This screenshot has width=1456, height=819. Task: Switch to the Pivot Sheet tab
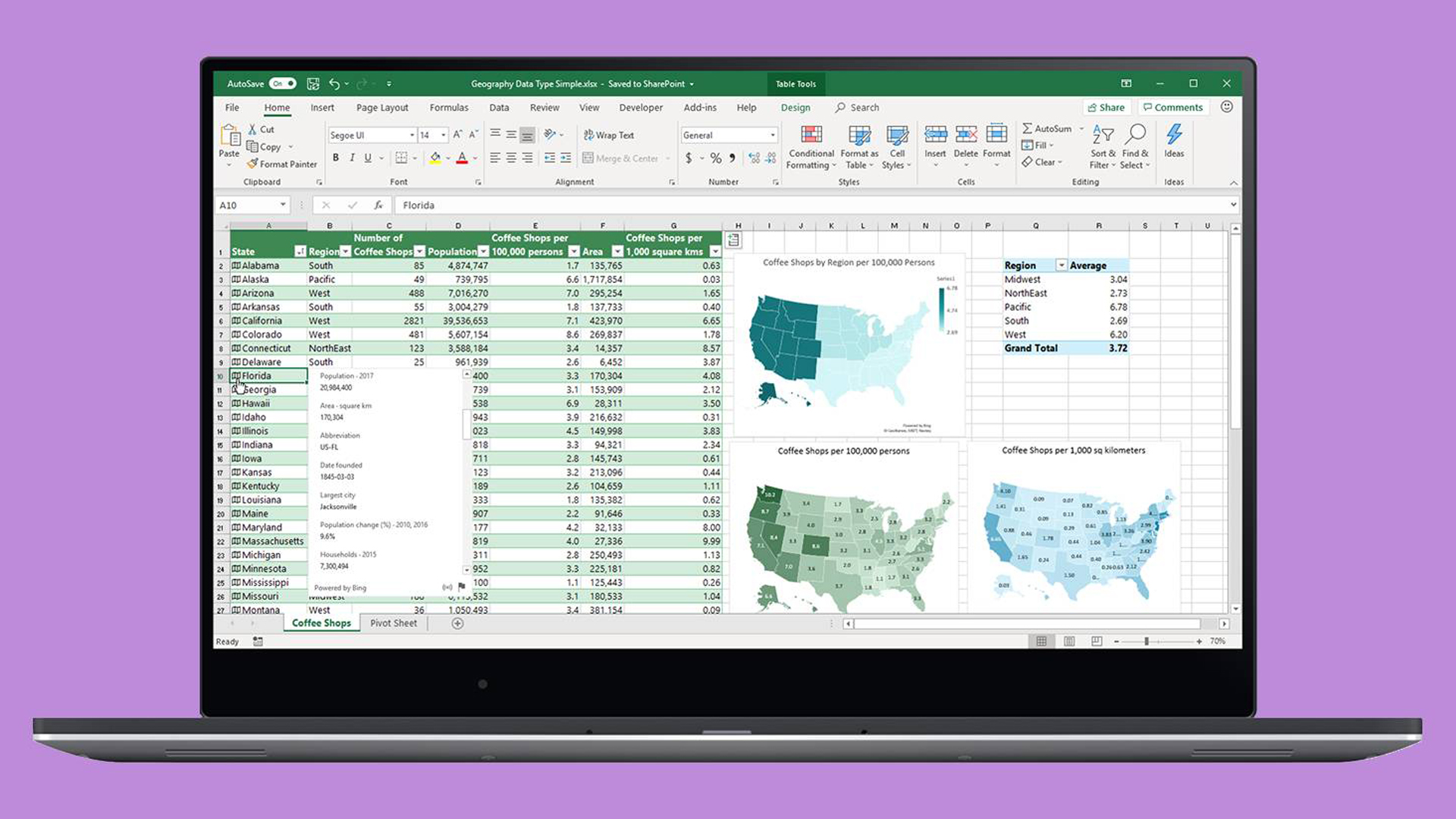click(393, 623)
